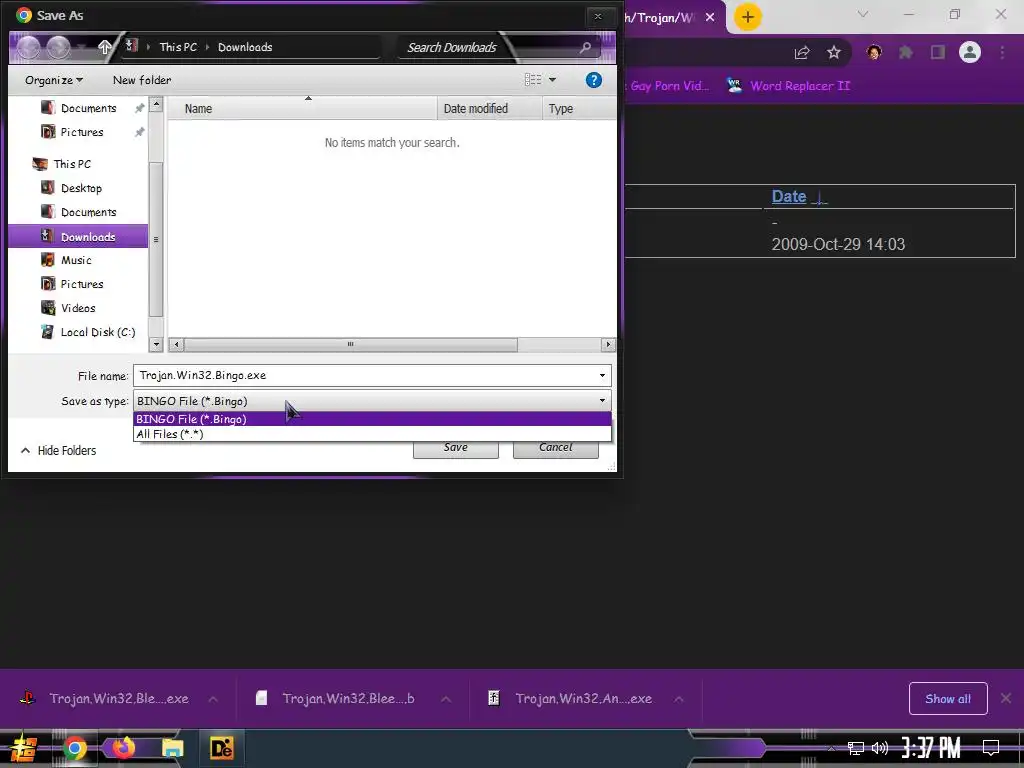Choose BINGO File (*.Bingo) option
The width and height of the screenshot is (1024, 768).
(x=372, y=419)
